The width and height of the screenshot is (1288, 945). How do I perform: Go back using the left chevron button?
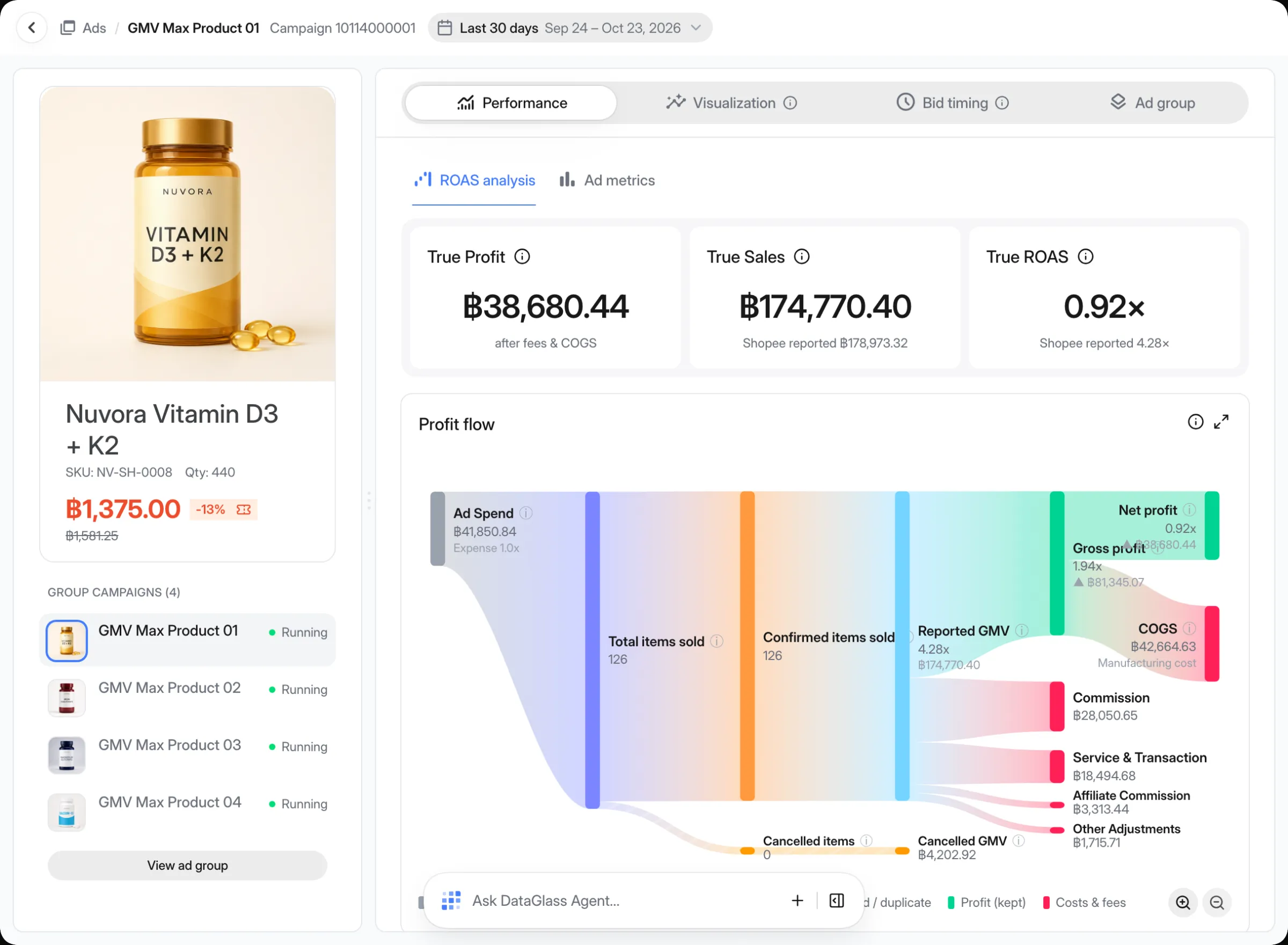(x=32, y=27)
